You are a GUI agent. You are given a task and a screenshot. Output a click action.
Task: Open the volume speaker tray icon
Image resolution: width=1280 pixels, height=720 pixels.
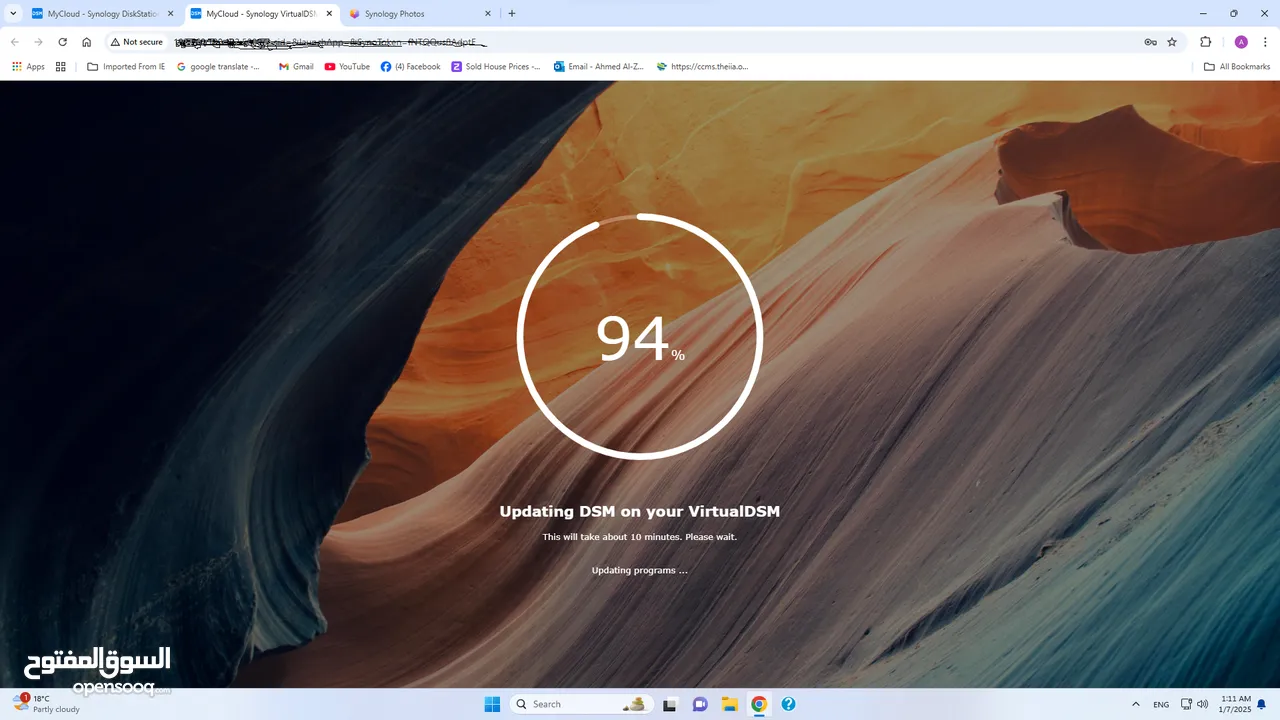[x=1202, y=704]
